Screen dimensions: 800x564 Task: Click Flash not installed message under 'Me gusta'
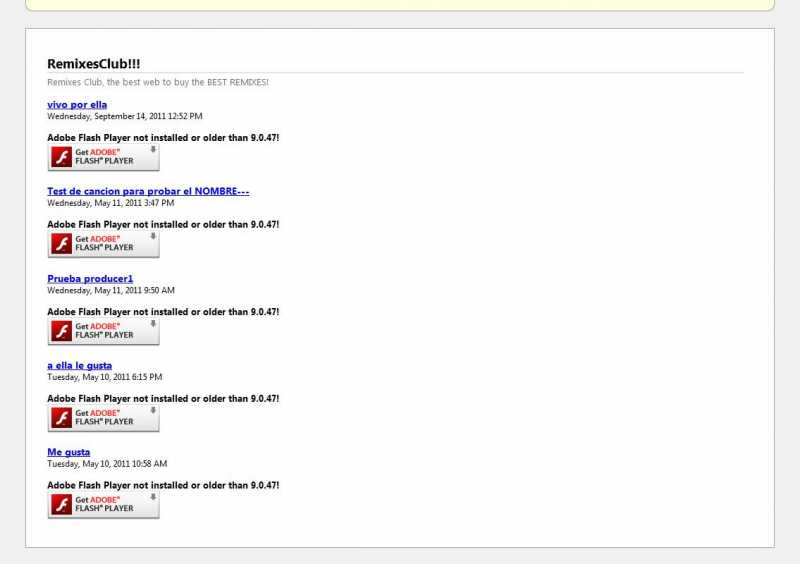(x=163, y=485)
